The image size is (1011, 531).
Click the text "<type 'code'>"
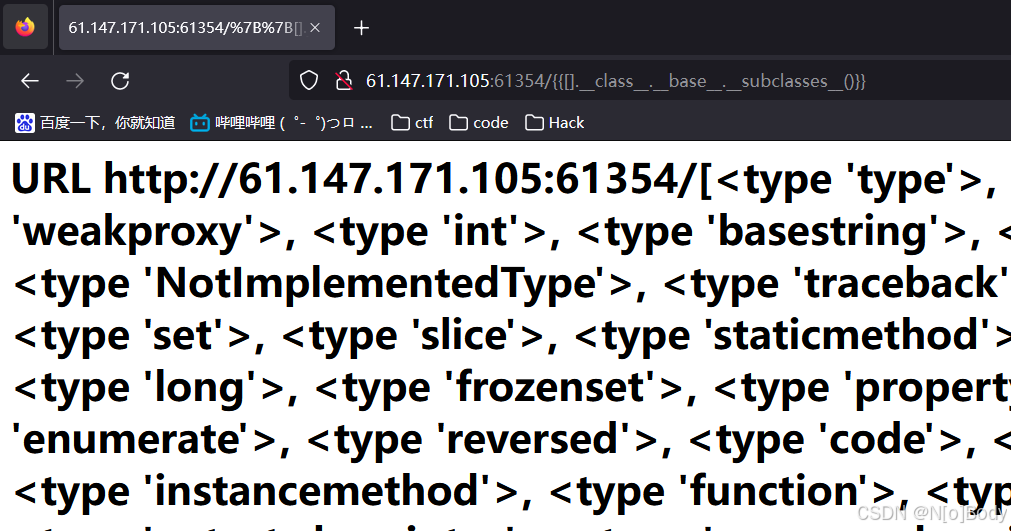825,439
